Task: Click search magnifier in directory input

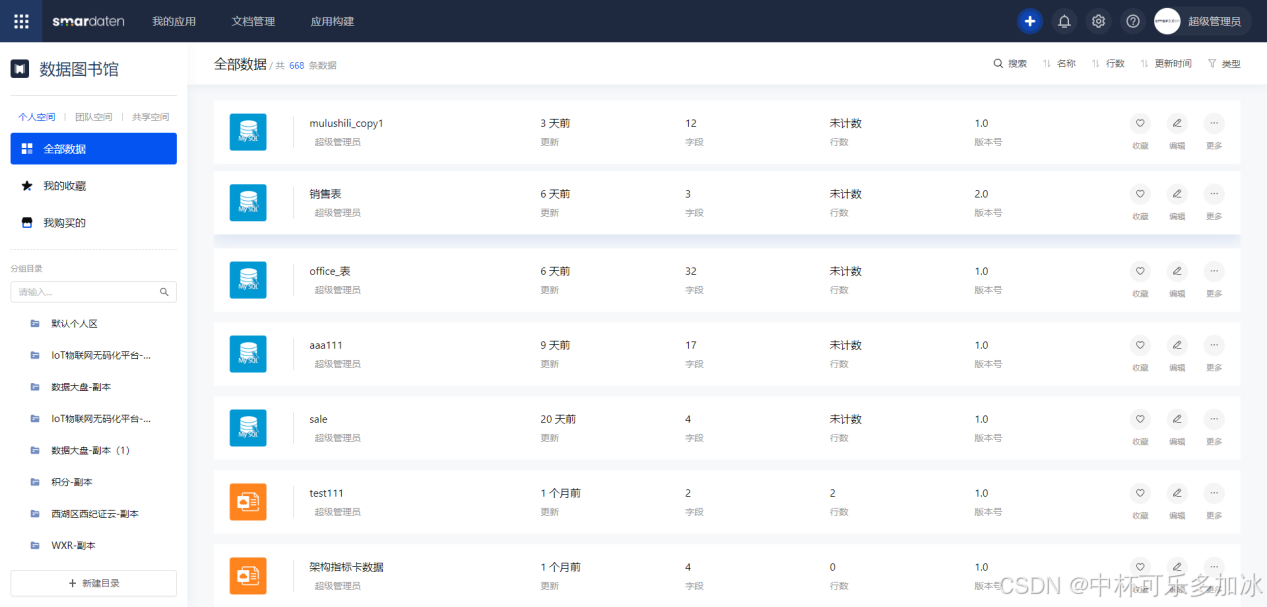Action: [x=164, y=292]
